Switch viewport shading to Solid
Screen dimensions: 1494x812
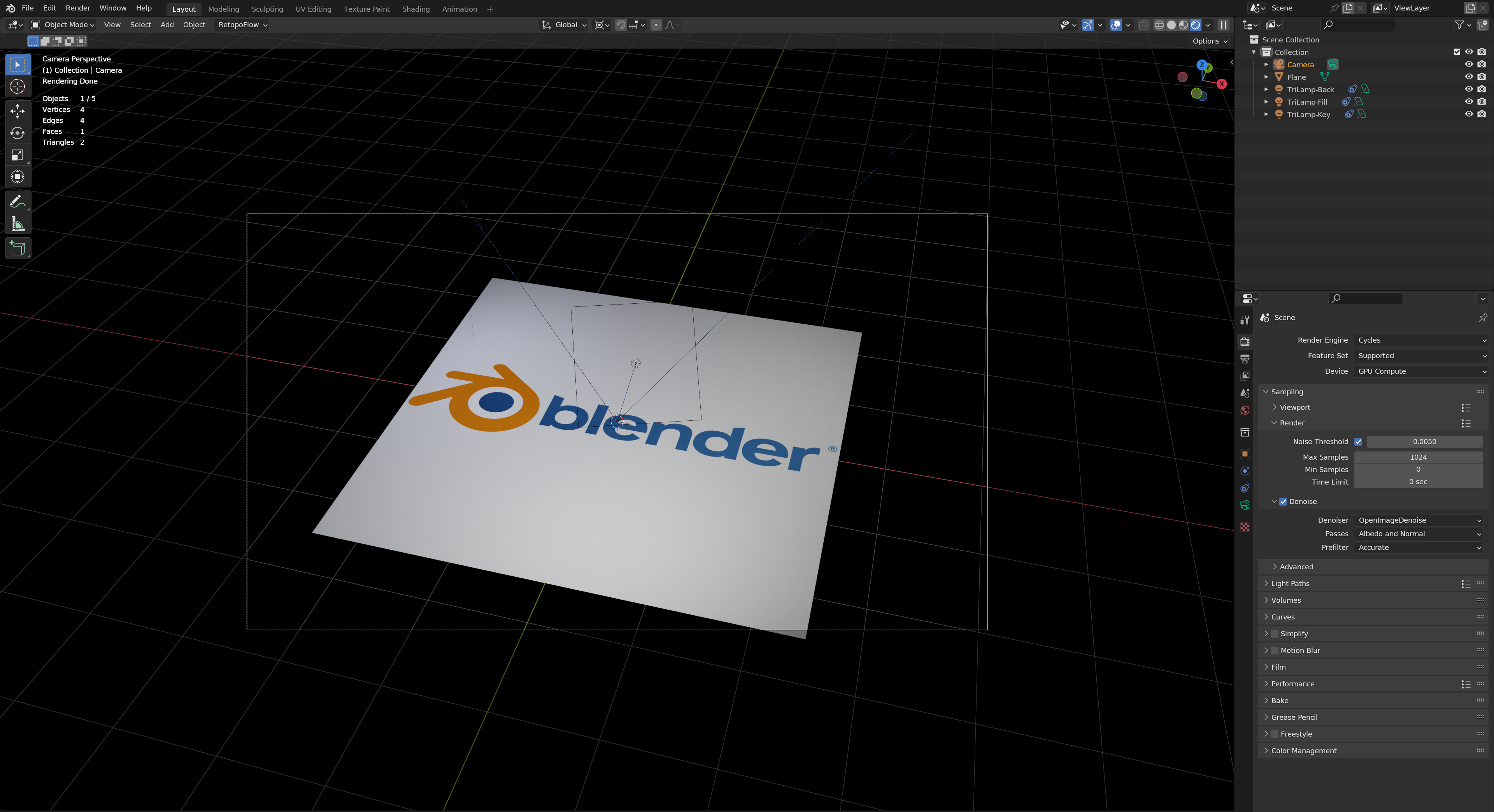coord(1171,25)
